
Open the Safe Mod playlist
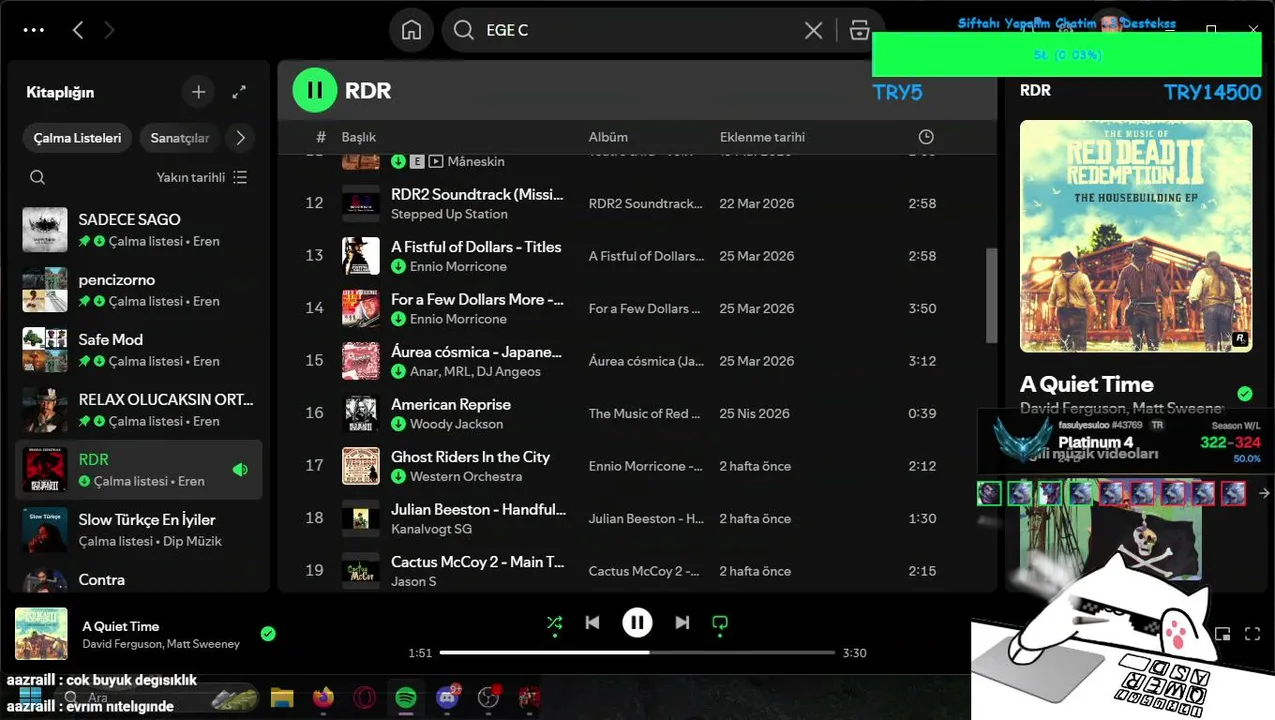pos(139,350)
